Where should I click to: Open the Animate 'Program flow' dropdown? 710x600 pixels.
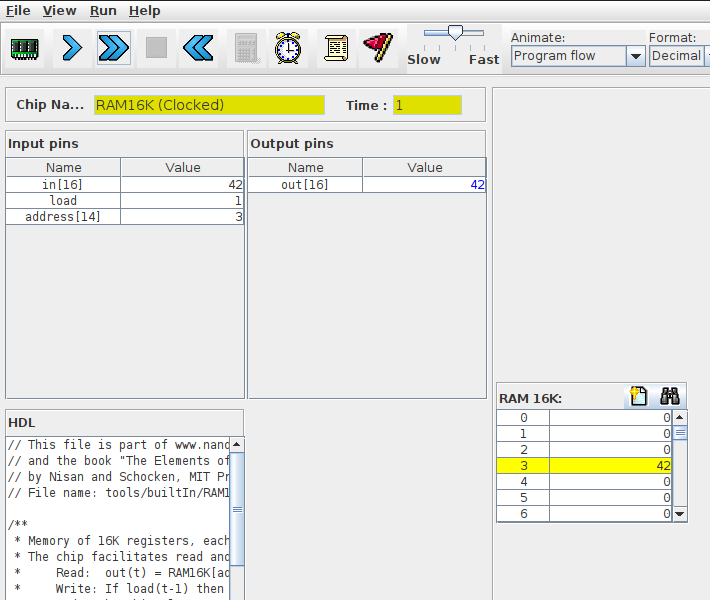[635, 56]
